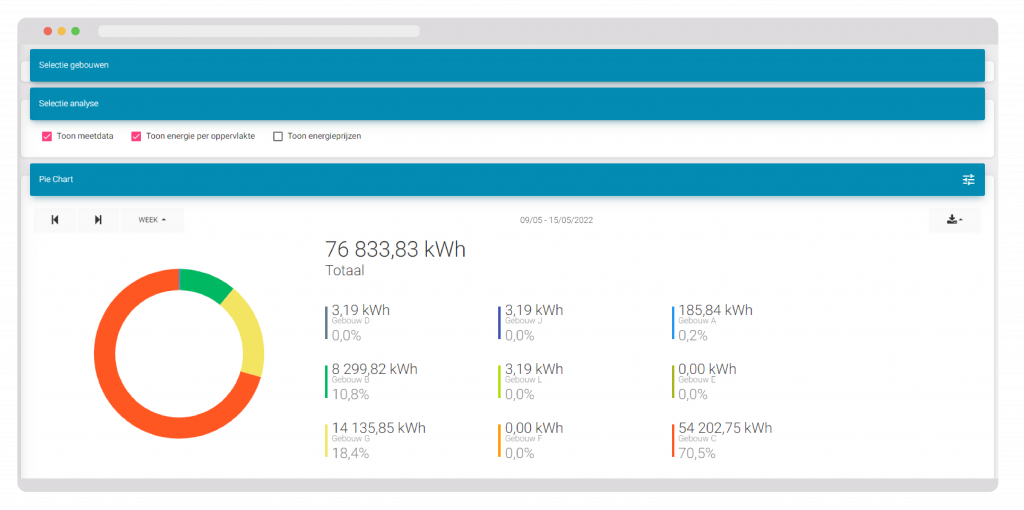Viewport: 1024px width, 510px height.
Task: Go to the next week period
Action: 98,220
